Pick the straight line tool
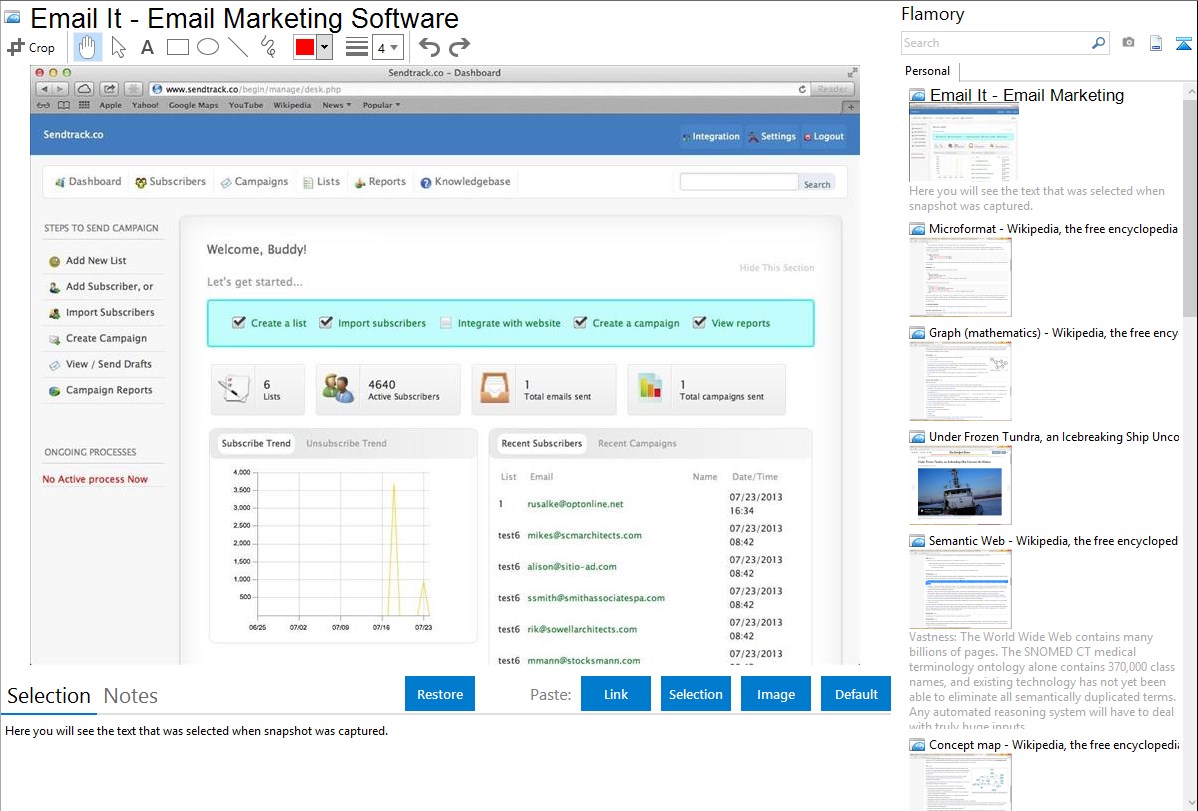Viewport: 1198px width, 811px height. 238,47
